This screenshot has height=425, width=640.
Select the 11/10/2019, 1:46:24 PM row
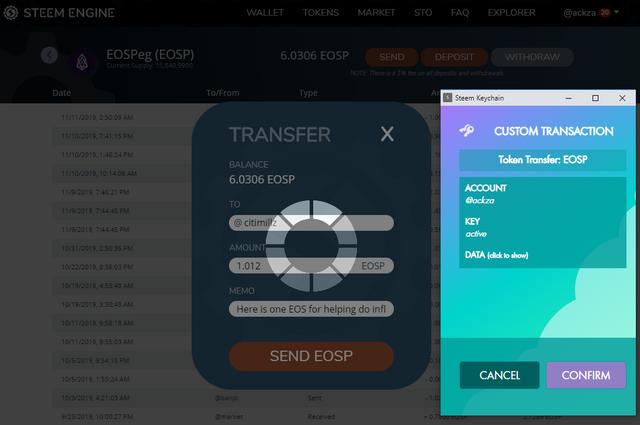tap(97, 155)
